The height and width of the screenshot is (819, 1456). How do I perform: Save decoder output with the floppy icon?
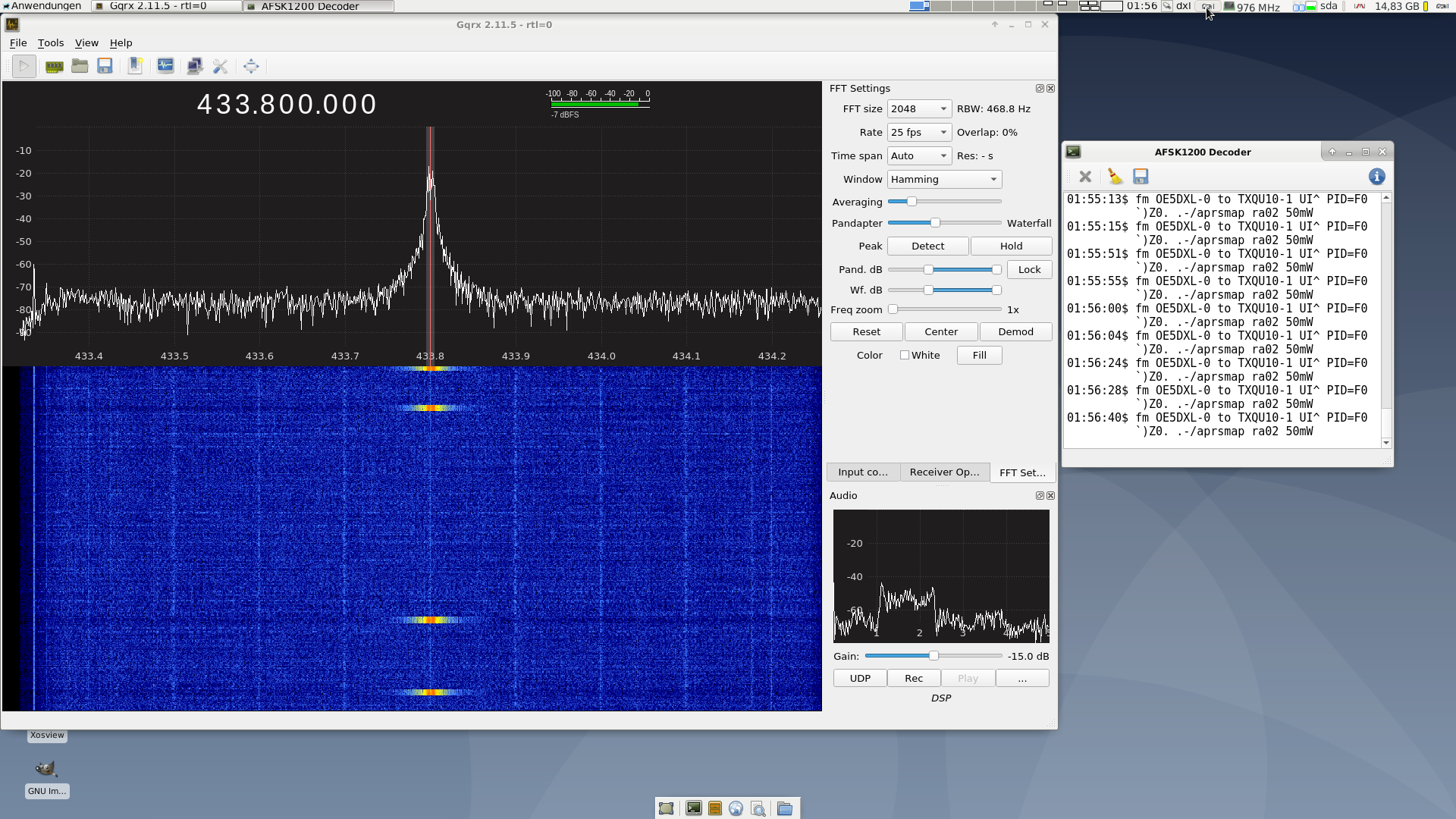tap(1141, 177)
